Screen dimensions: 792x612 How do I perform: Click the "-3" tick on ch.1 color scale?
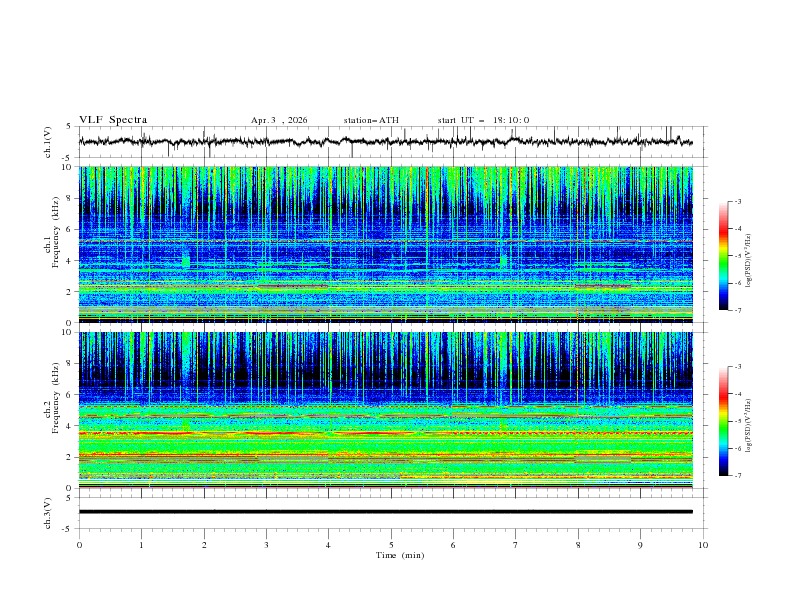click(x=737, y=201)
